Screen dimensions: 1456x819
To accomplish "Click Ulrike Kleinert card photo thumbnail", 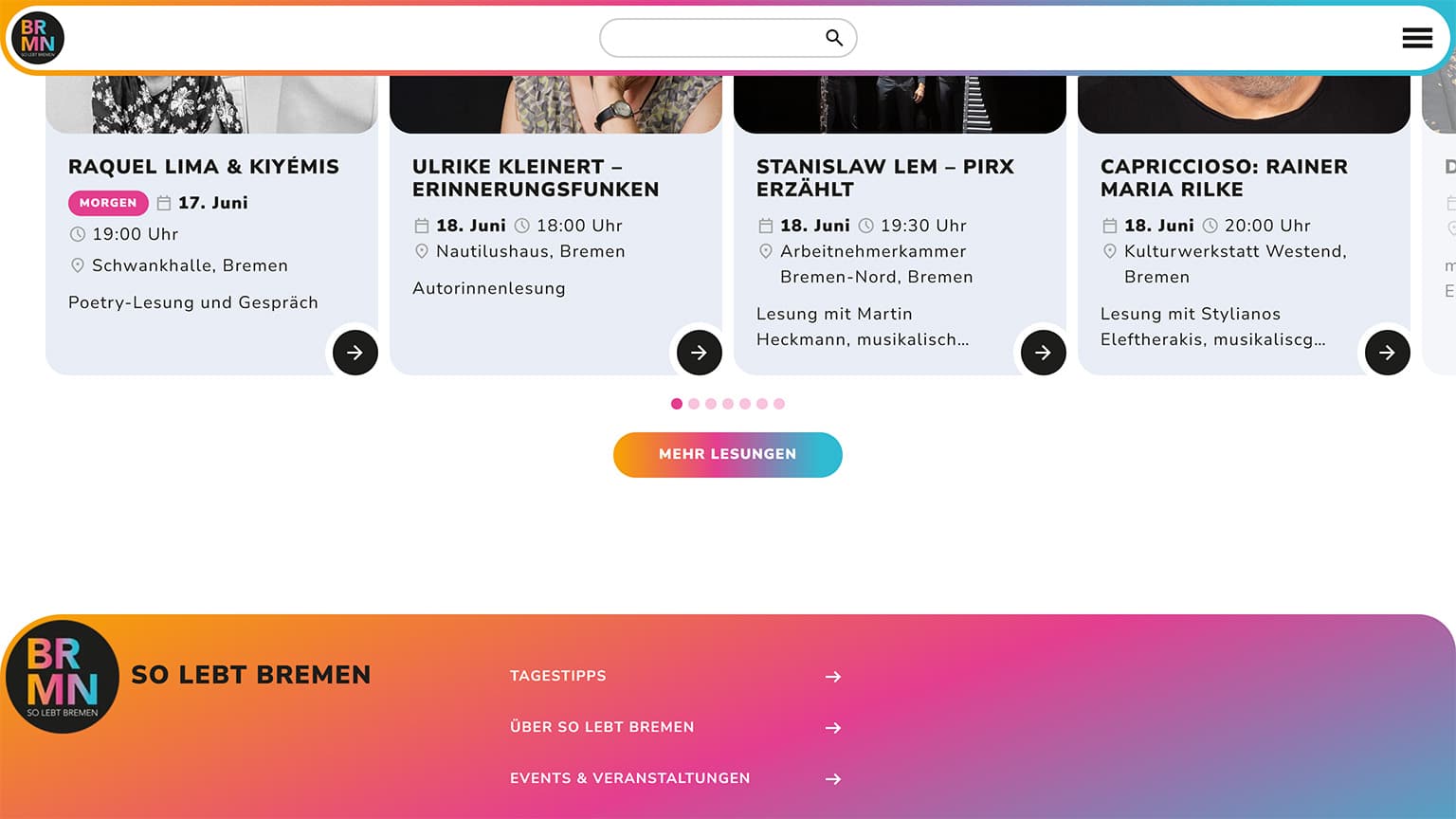I will [555, 104].
